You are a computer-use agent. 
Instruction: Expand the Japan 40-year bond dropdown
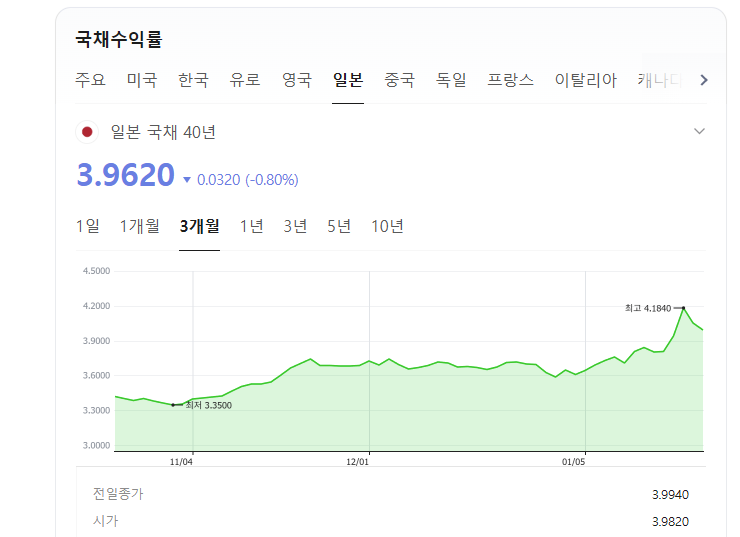point(699,132)
